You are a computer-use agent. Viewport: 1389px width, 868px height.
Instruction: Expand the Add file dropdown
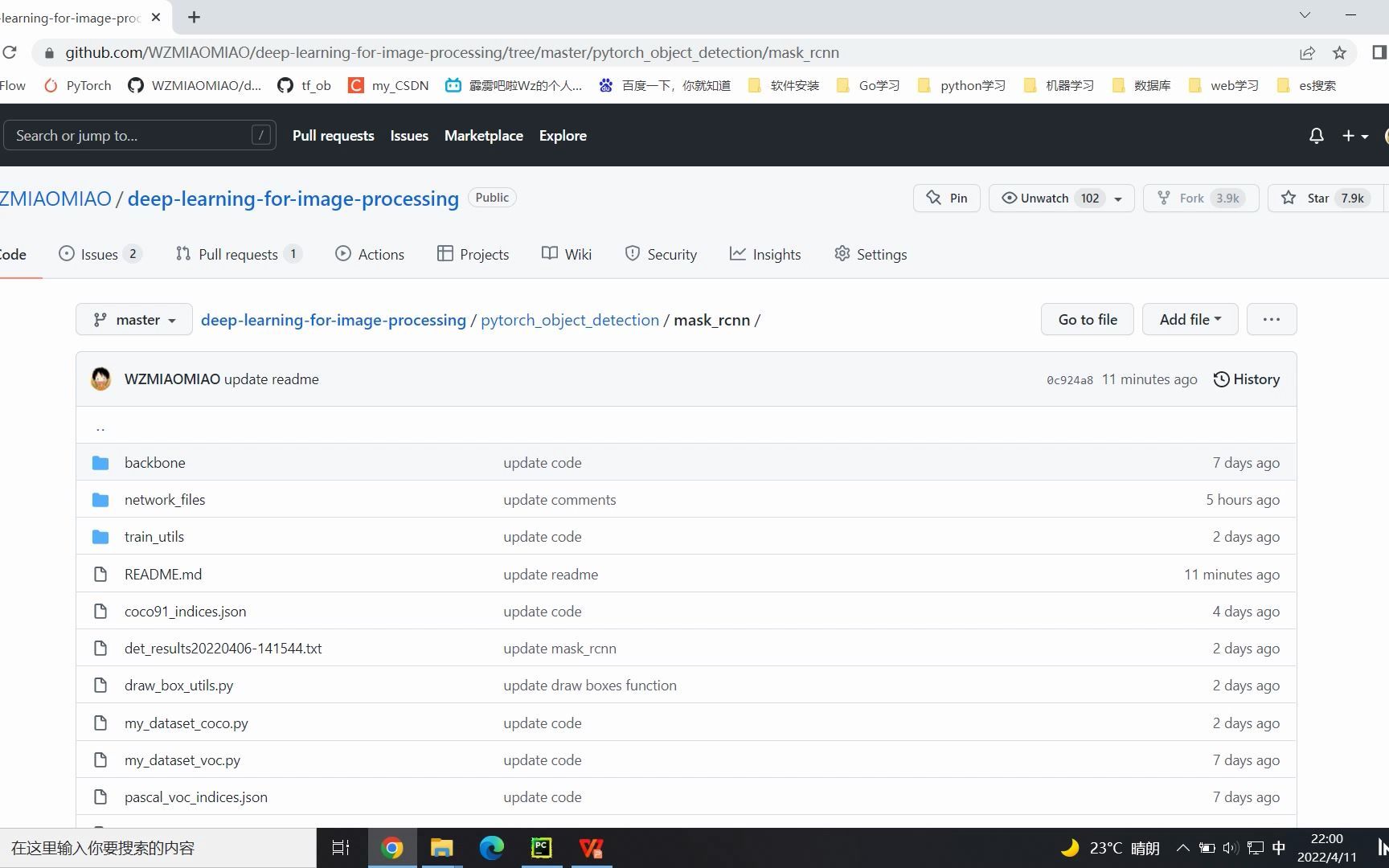(1190, 319)
